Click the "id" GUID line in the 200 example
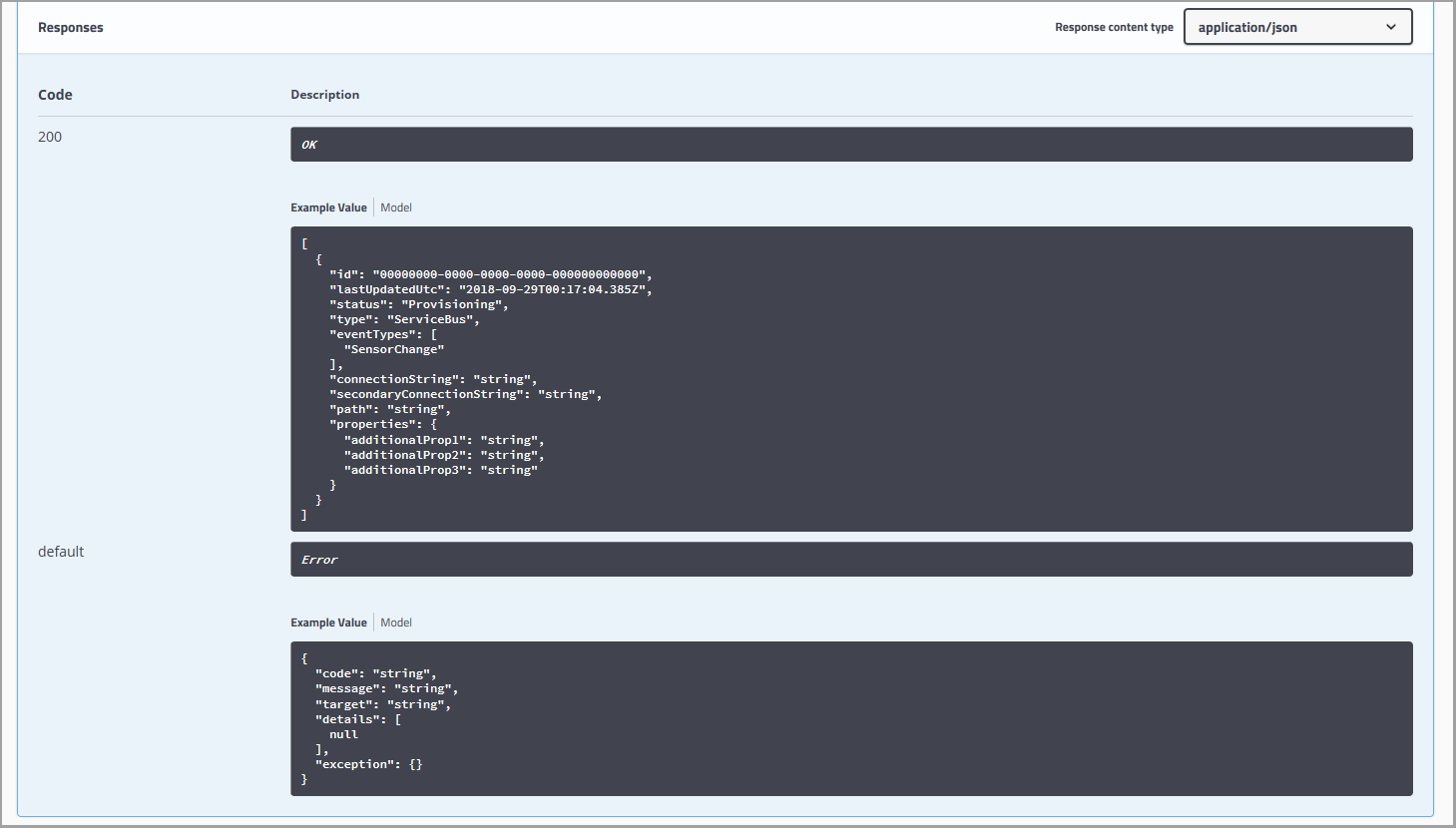This screenshot has height=828, width=1456. pyautogui.click(x=490, y=274)
